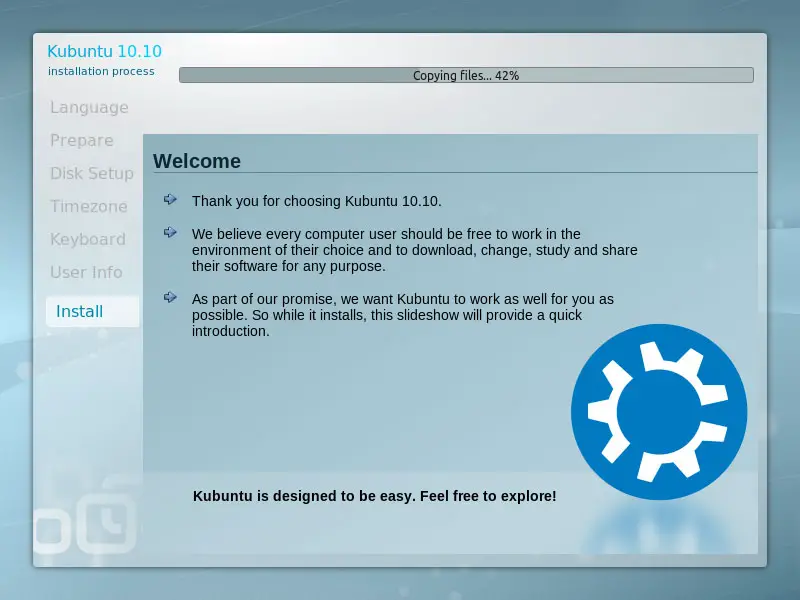The image size is (800, 600).
Task: Click 'Kubuntu is designed to be easy' text
Action: 374,496
